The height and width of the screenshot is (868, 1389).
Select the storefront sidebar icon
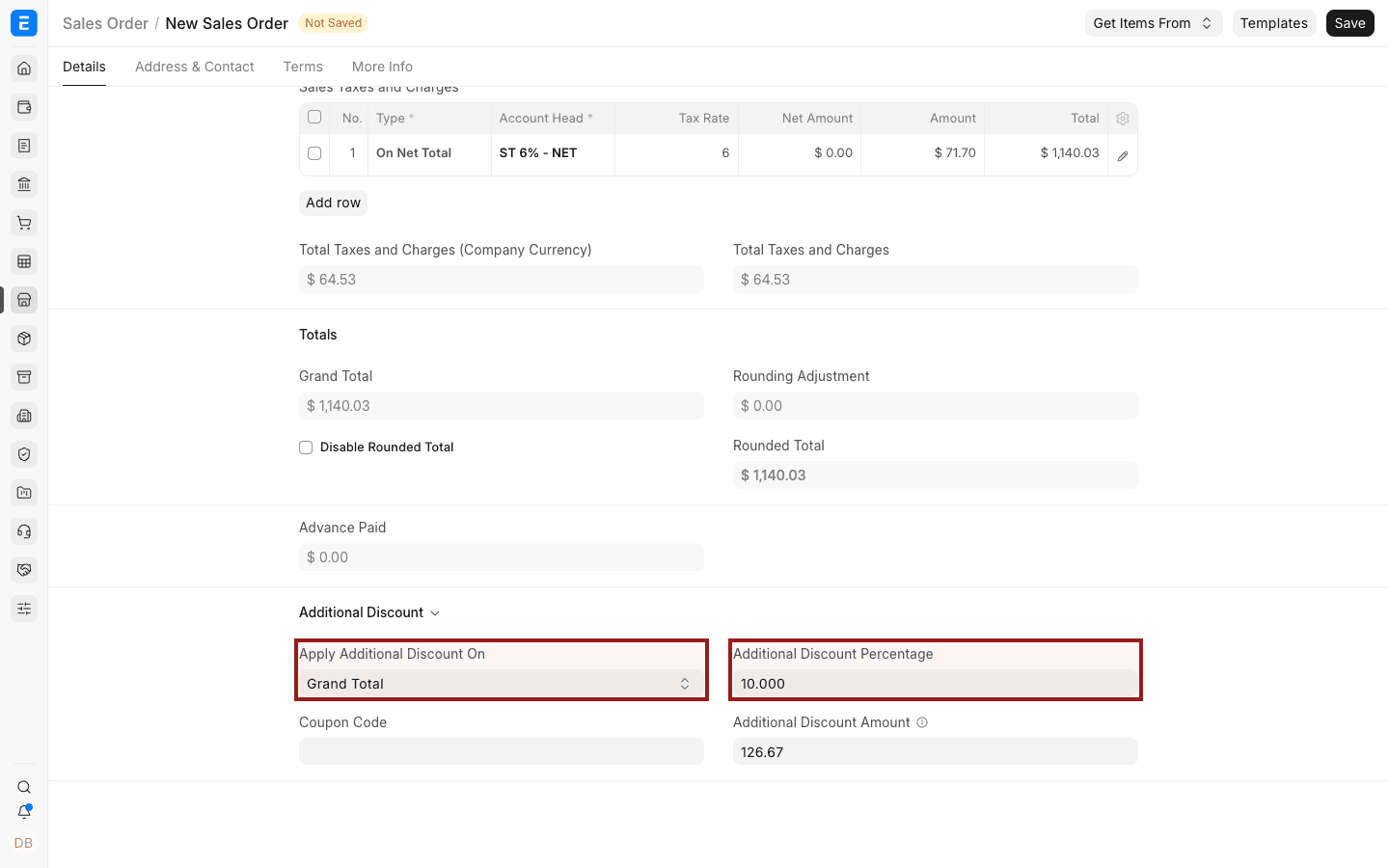coord(24,300)
